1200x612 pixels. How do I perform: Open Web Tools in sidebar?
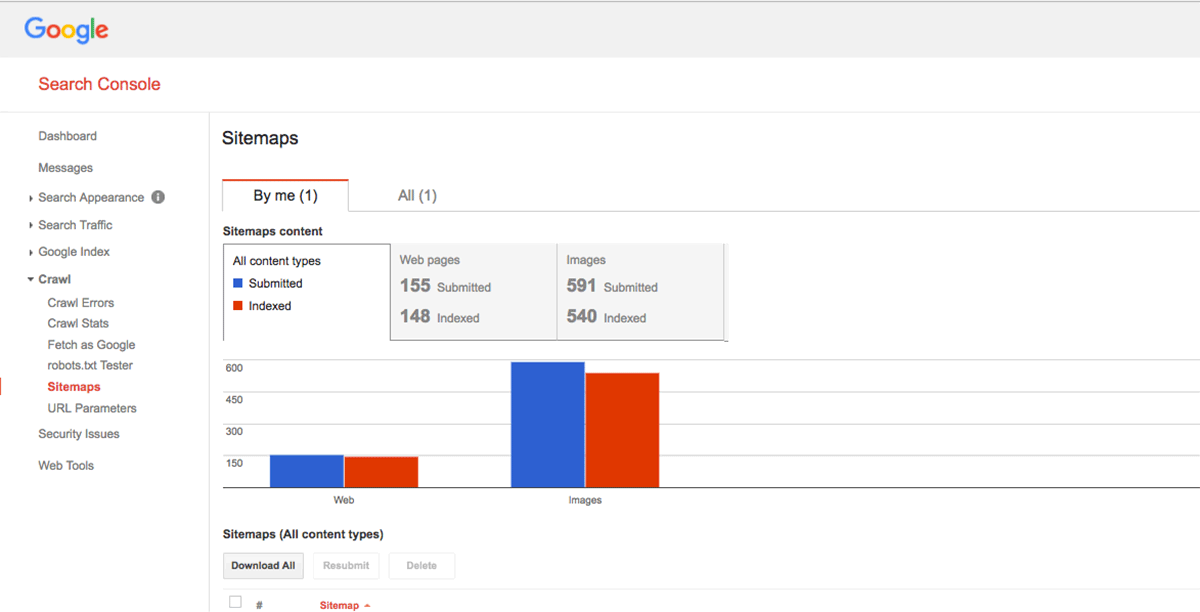(x=66, y=465)
